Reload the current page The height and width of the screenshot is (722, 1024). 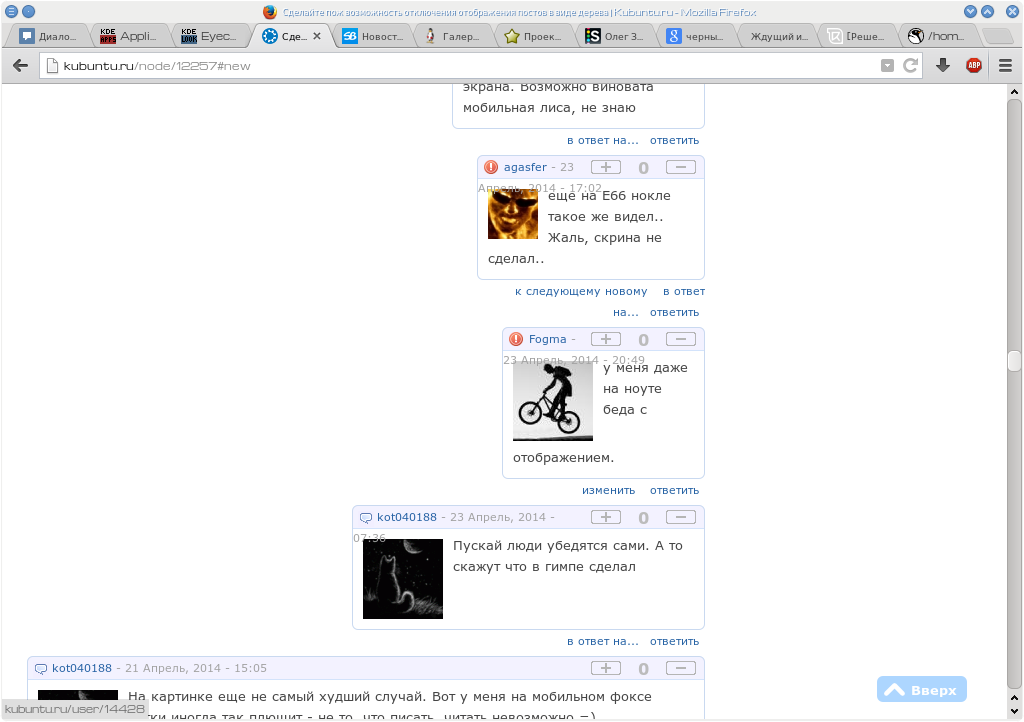(910, 65)
